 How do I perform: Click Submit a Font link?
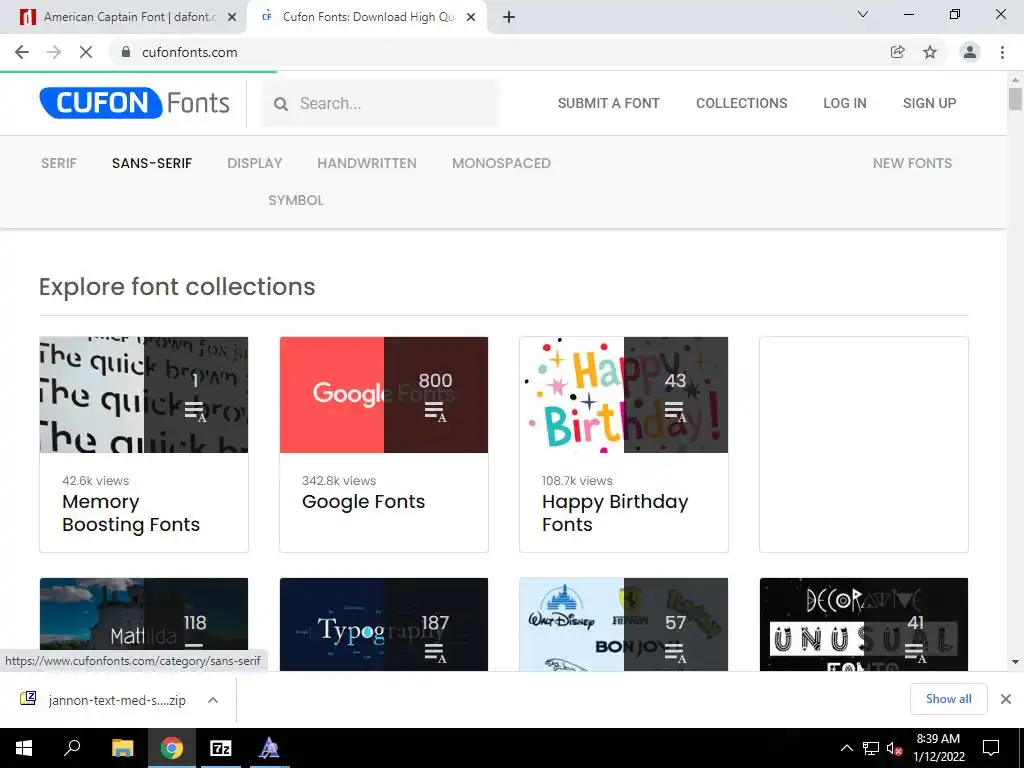pyautogui.click(x=609, y=103)
